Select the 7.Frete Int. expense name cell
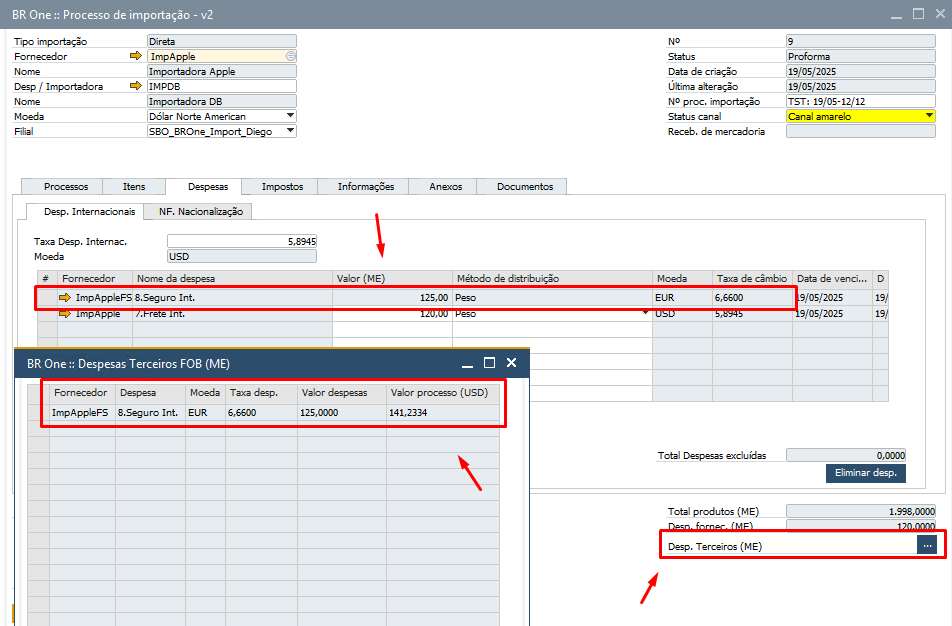 point(233,314)
